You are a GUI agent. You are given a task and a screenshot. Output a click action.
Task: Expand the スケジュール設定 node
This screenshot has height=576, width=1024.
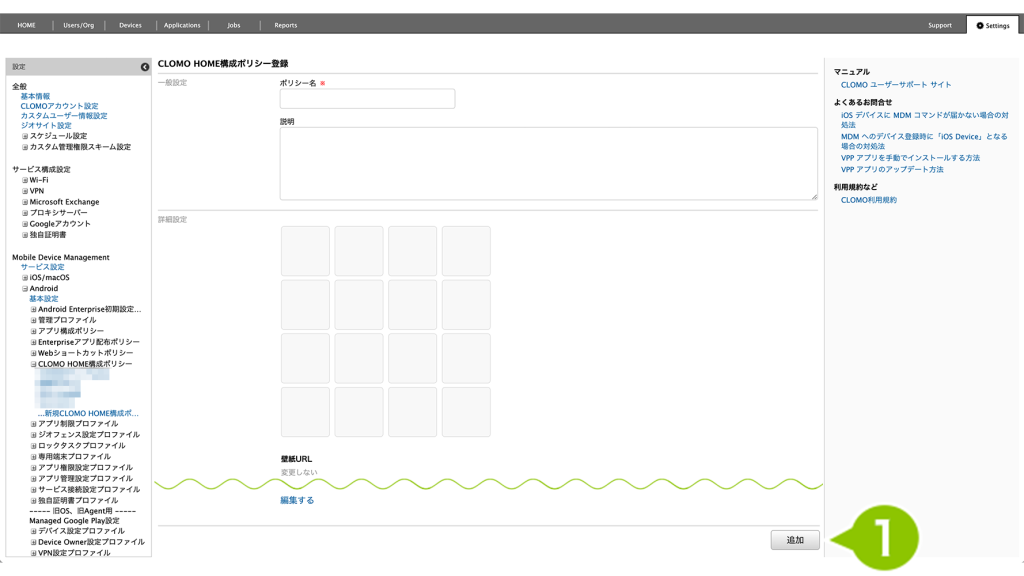point(25,136)
